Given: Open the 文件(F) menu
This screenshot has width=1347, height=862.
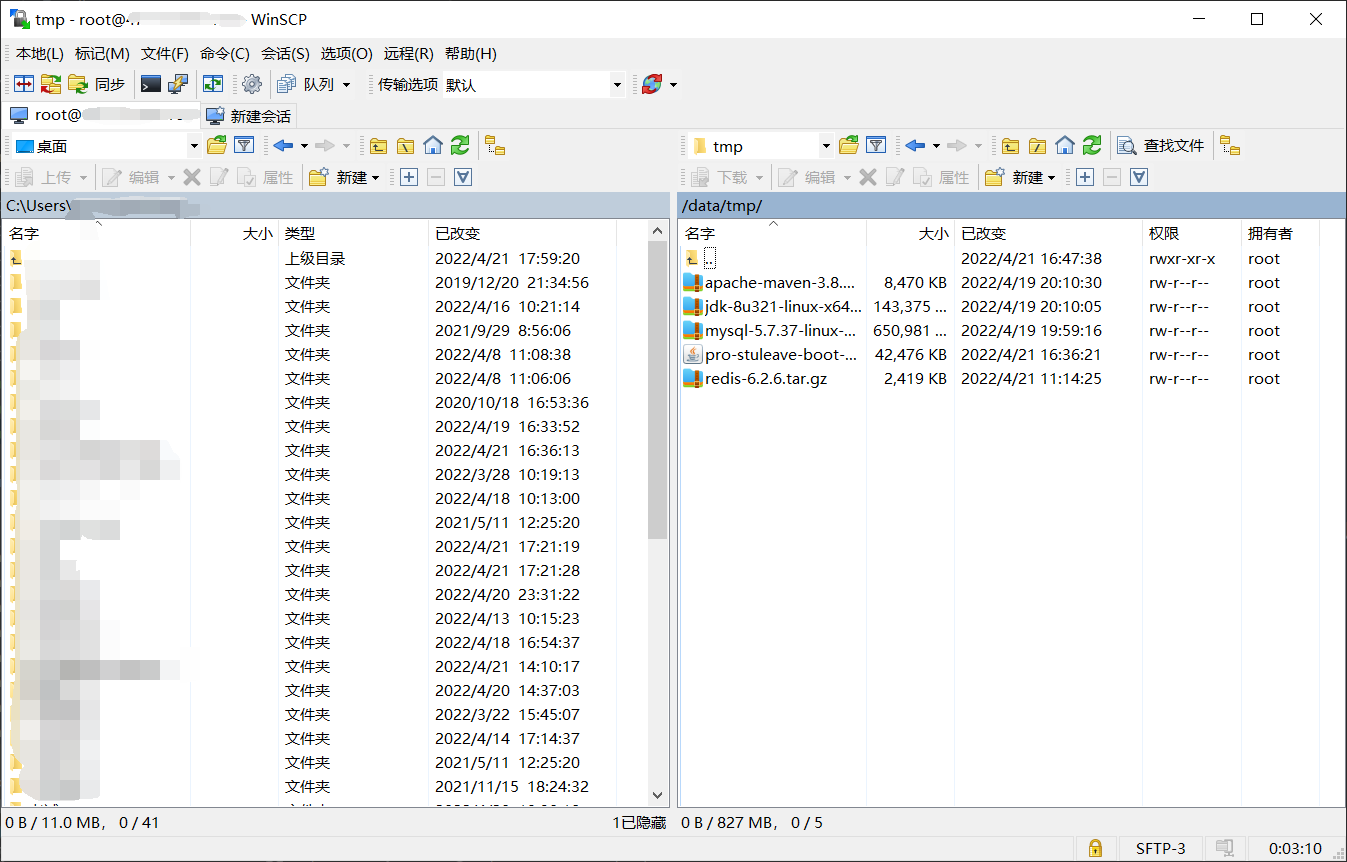Looking at the screenshot, I should point(165,54).
